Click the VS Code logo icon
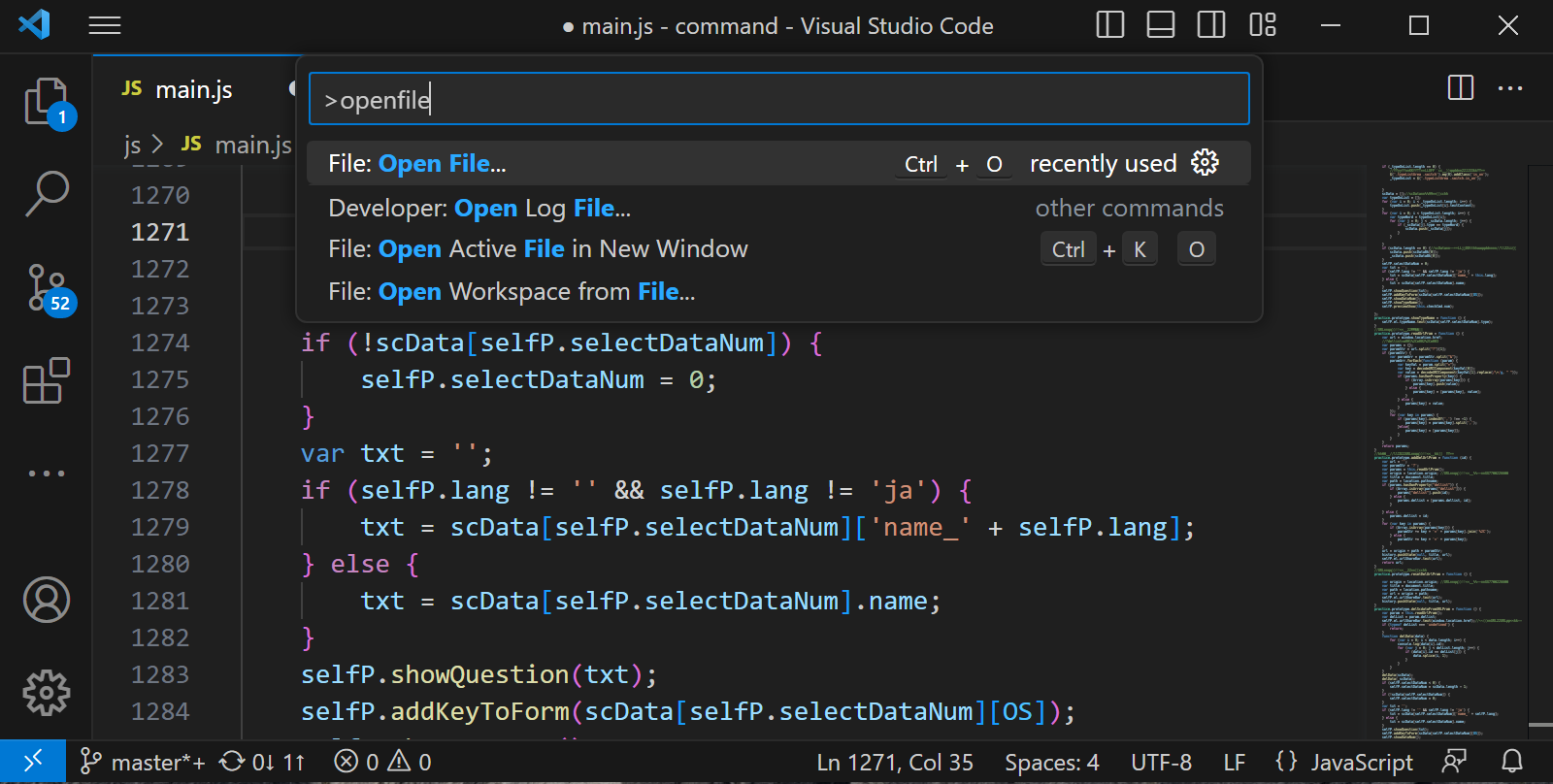The height and width of the screenshot is (784, 1553). pyautogui.click(x=34, y=25)
